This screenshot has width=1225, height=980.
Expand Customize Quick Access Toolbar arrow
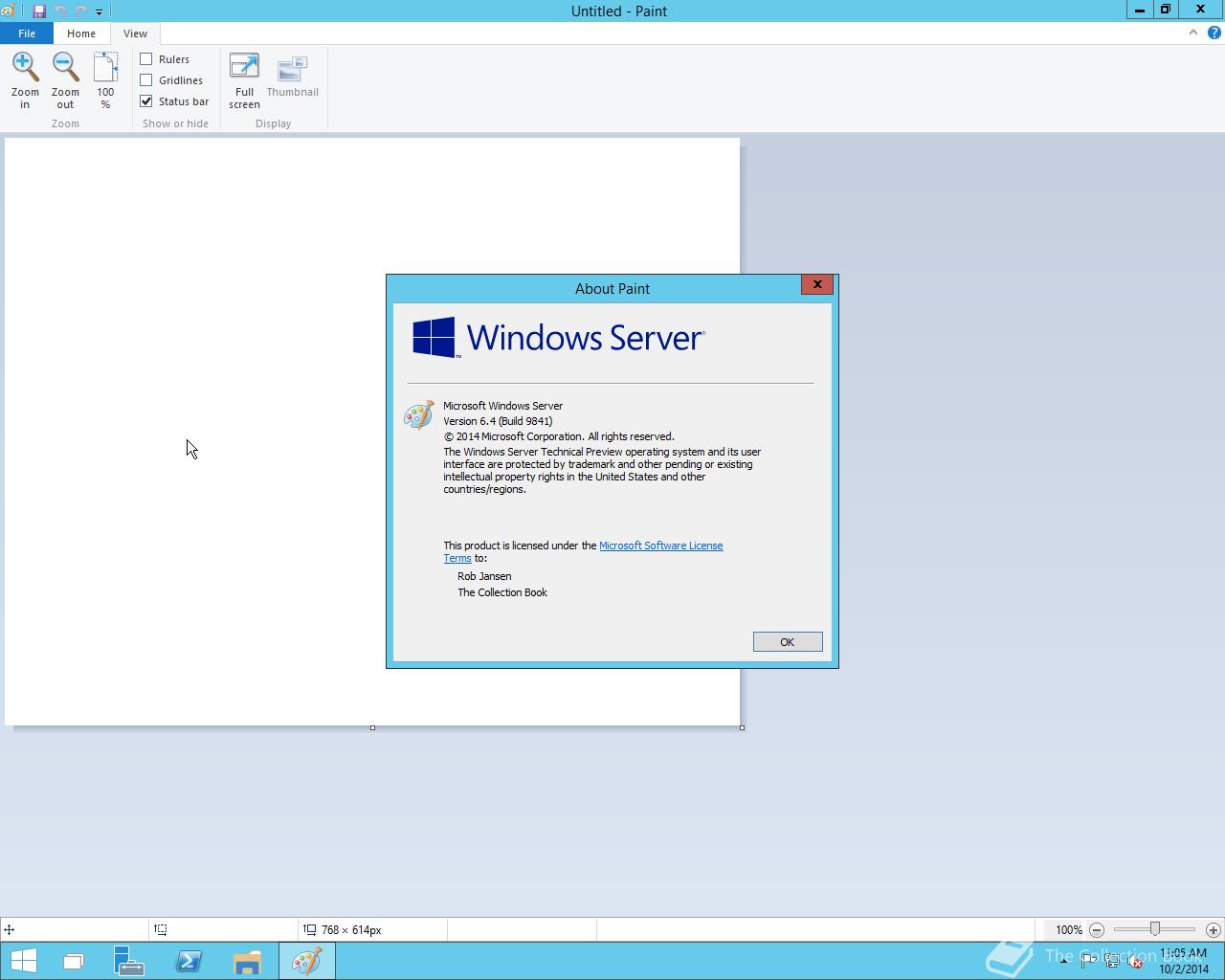coord(99,11)
